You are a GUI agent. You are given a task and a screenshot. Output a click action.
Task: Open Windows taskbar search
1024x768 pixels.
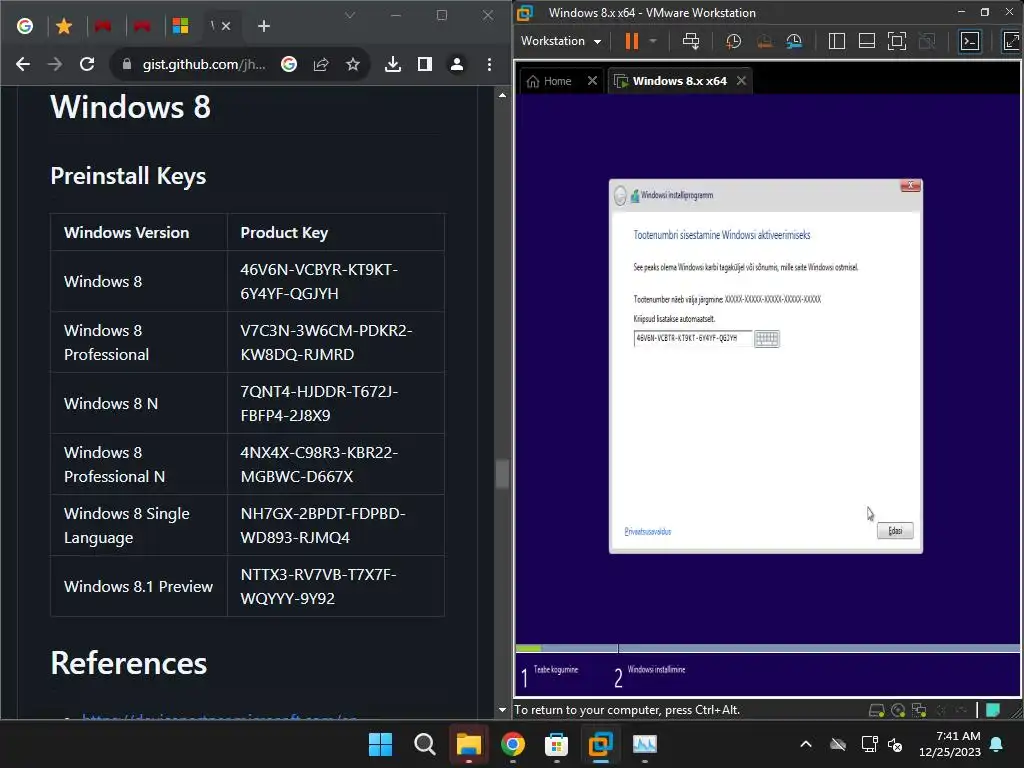pos(424,744)
